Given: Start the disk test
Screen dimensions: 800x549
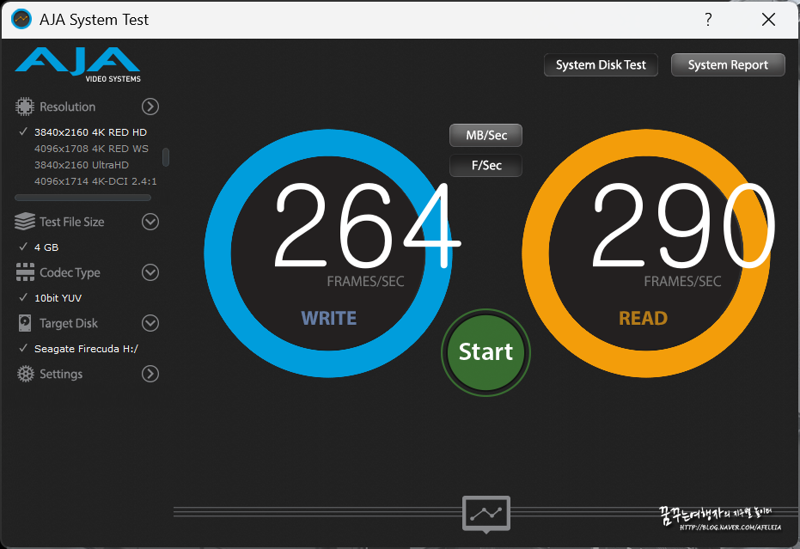Looking at the screenshot, I should [x=486, y=352].
